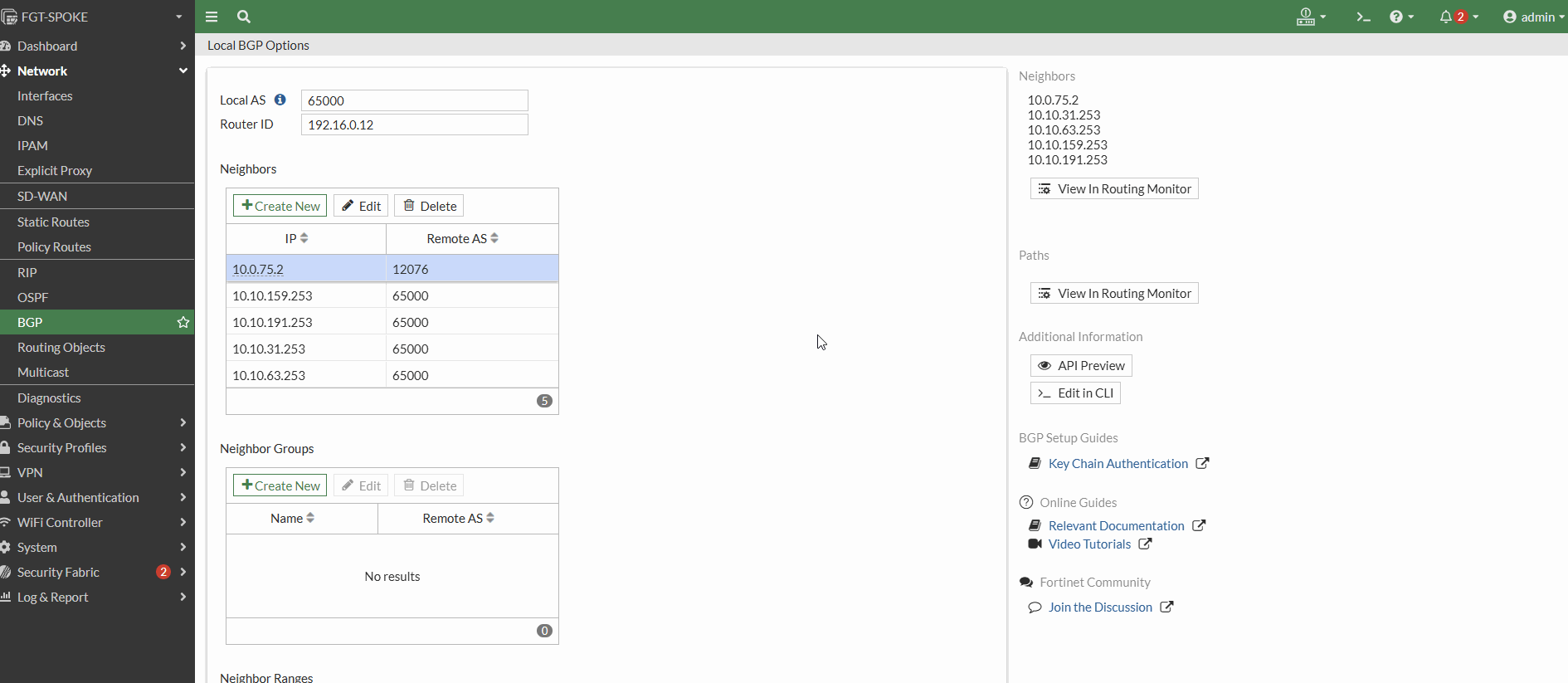Image resolution: width=1568 pixels, height=683 pixels.
Task: Open the search magnifier icon
Action: point(244,17)
